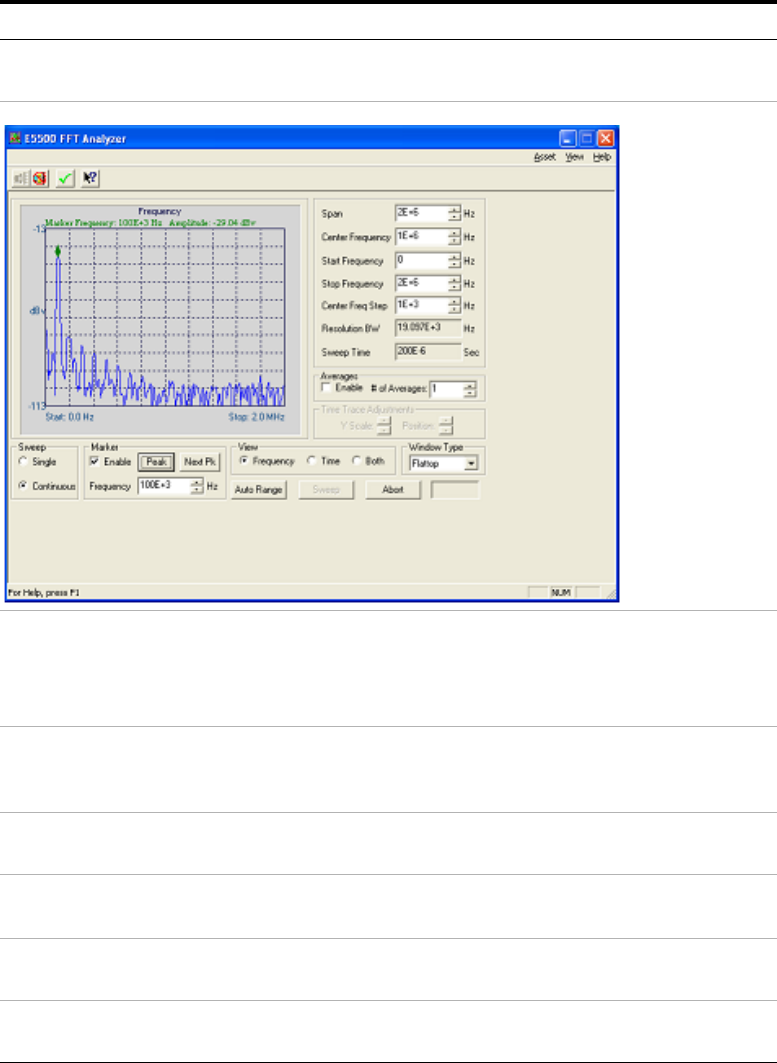Image resolution: width=777 pixels, height=1063 pixels.
Task: Click 'For Help, press F1' status text
Action: (x=43, y=593)
